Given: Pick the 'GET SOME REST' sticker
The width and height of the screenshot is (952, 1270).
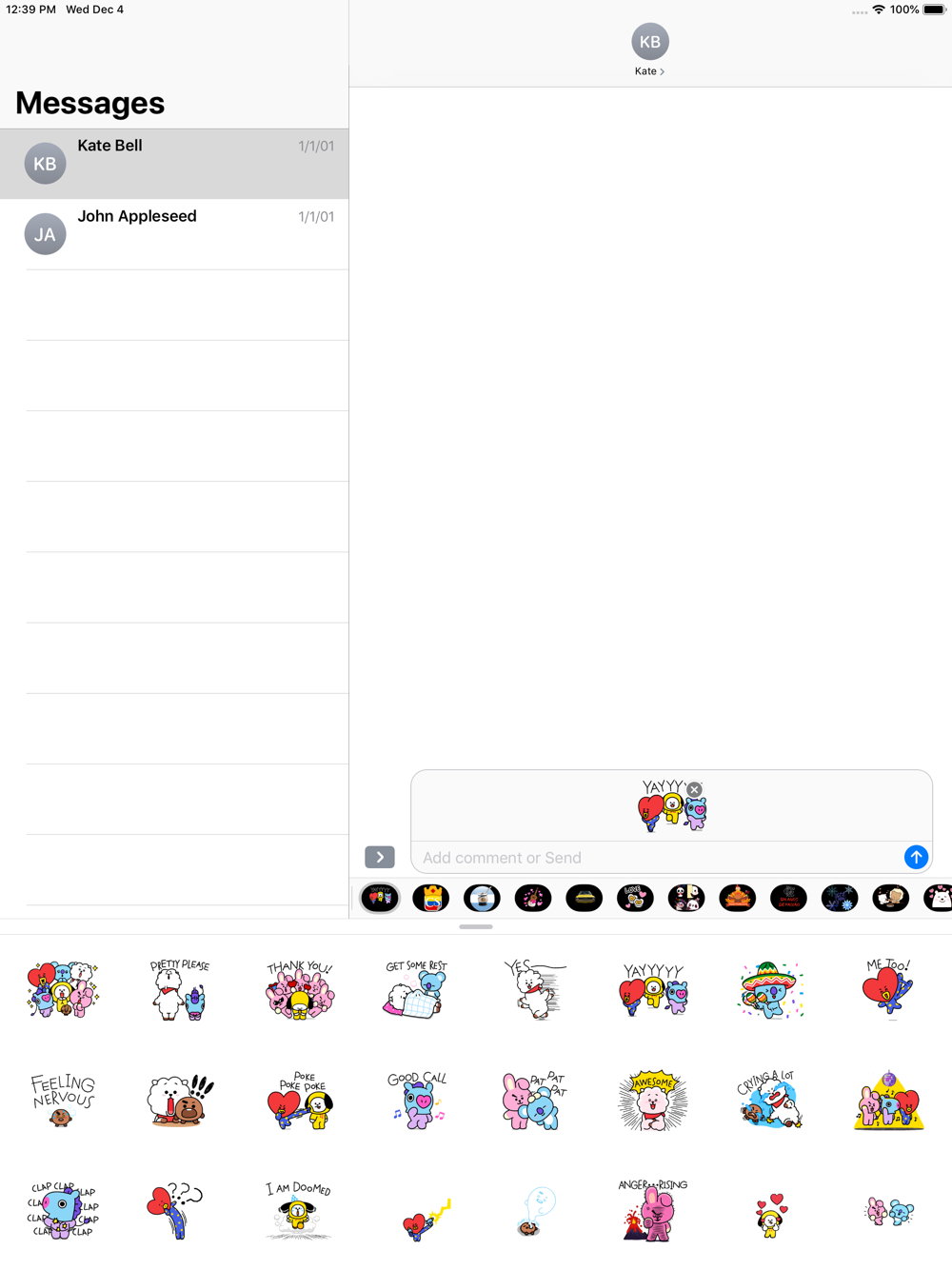Looking at the screenshot, I should tap(416, 989).
